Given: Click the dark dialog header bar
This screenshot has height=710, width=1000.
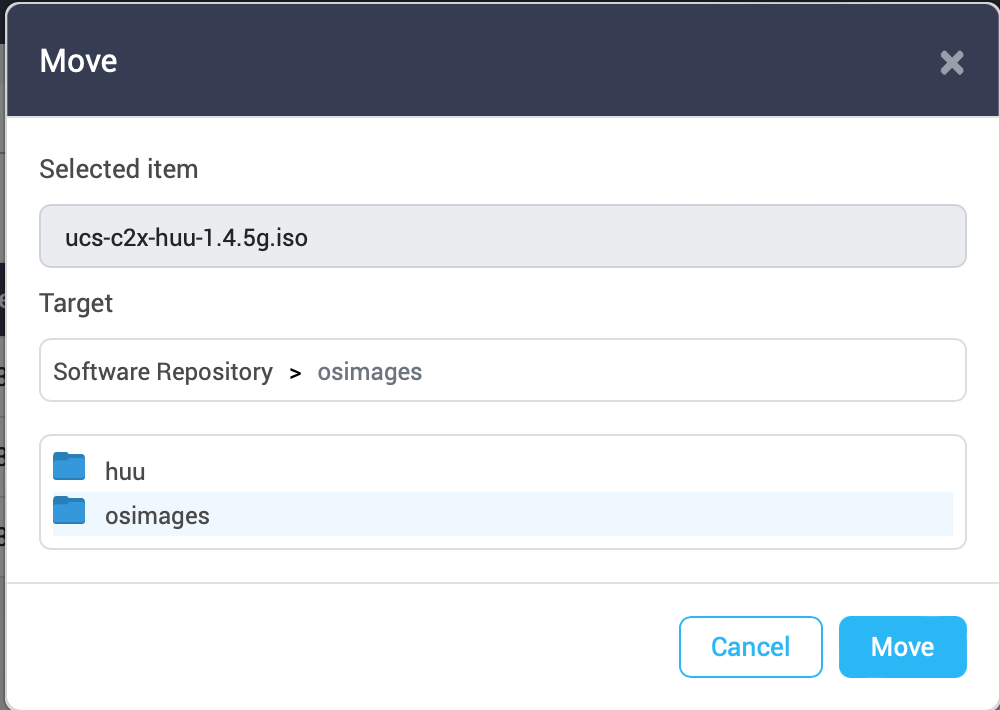Looking at the screenshot, I should pos(500,61).
